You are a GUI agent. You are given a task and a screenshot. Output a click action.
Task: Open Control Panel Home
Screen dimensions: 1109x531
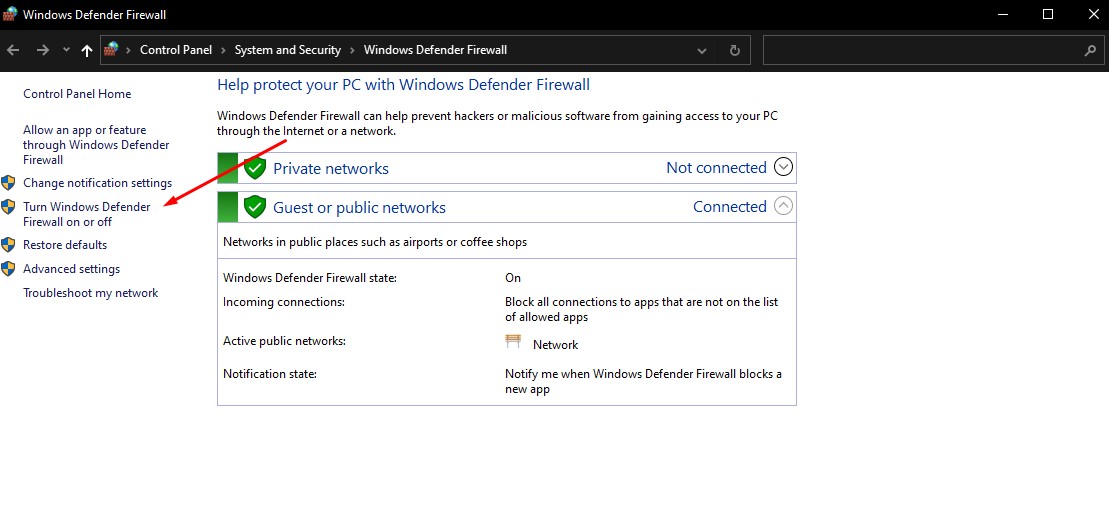(77, 94)
